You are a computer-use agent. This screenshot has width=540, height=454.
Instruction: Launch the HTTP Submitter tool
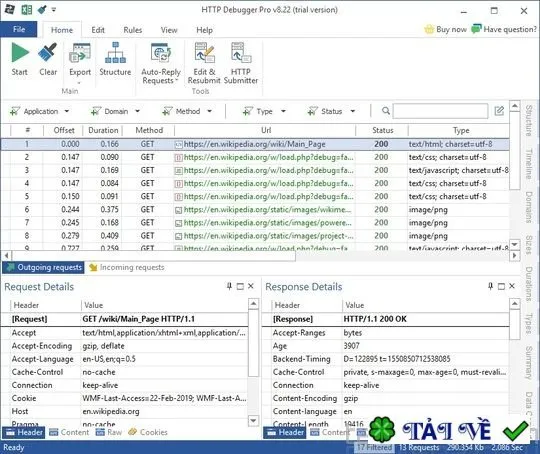point(241,52)
